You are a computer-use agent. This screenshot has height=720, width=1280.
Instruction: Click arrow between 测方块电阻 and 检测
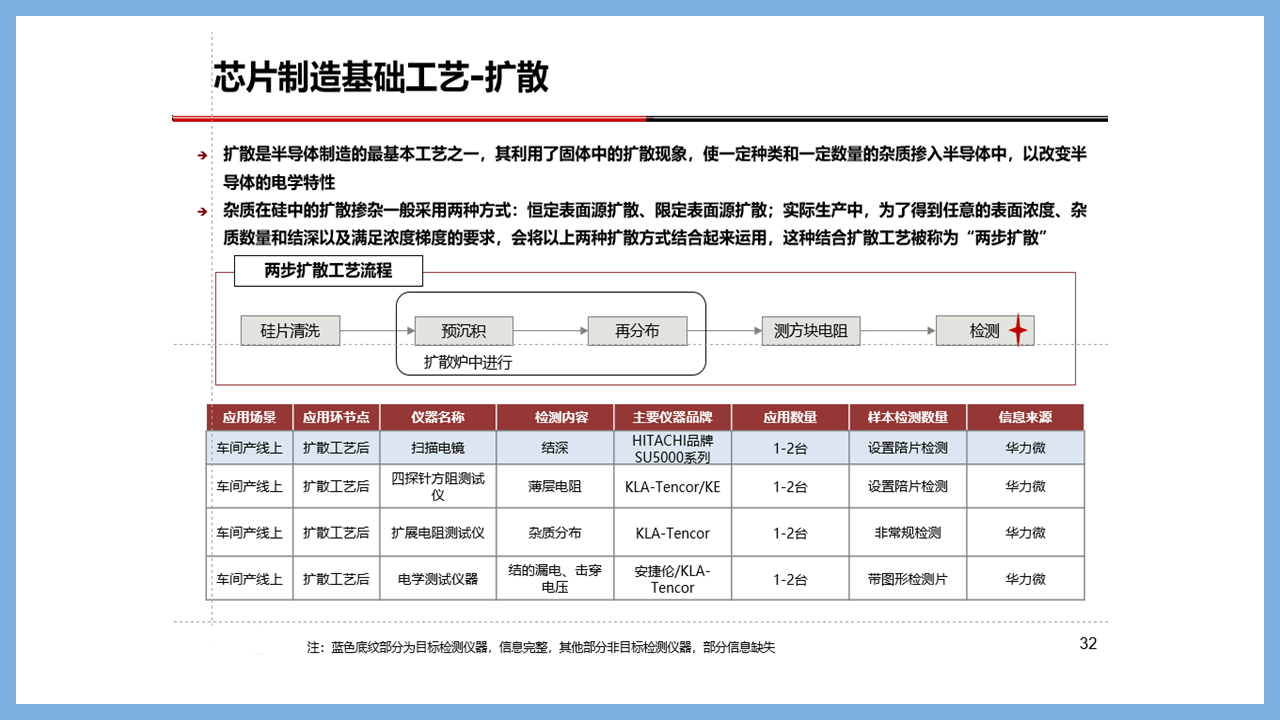point(897,331)
